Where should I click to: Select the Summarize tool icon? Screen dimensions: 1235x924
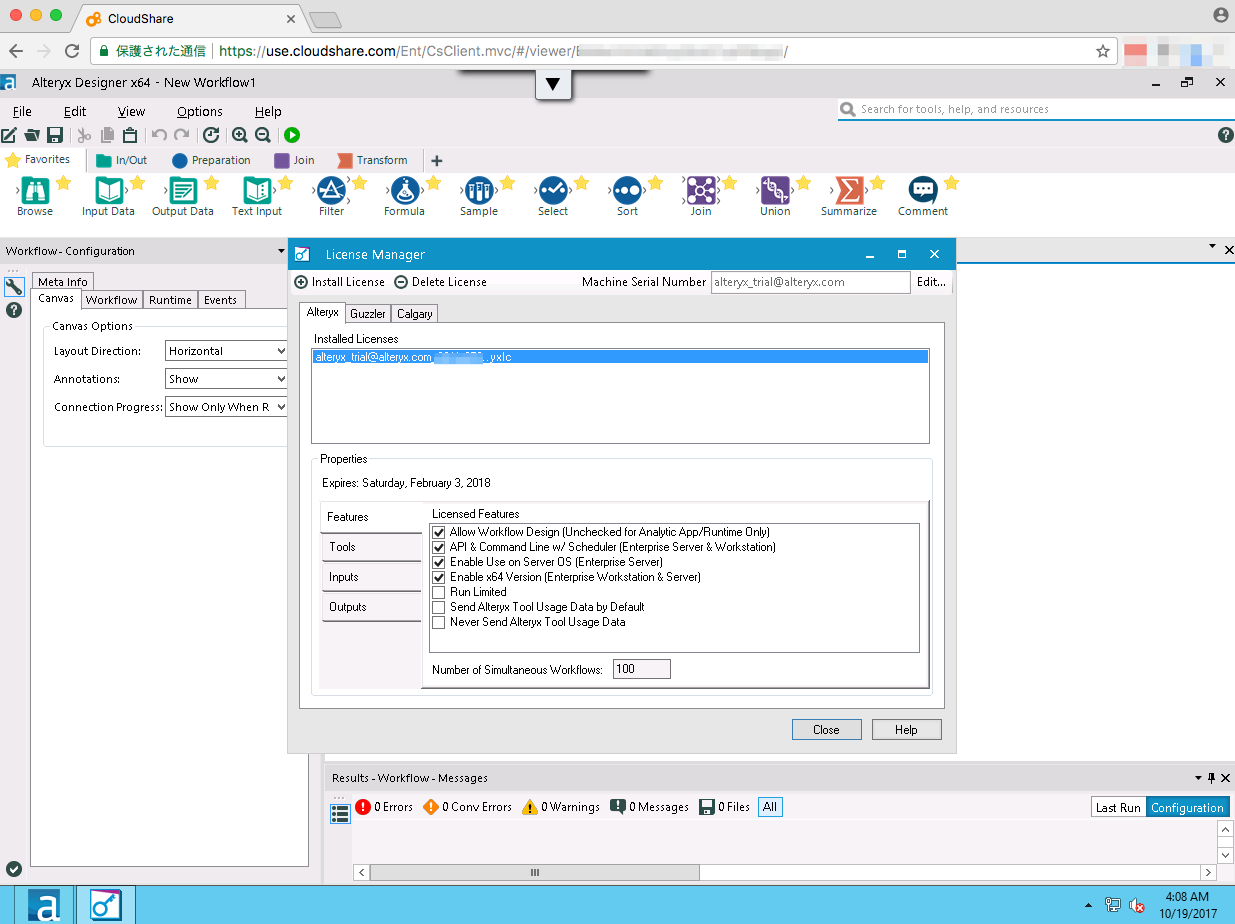click(849, 190)
